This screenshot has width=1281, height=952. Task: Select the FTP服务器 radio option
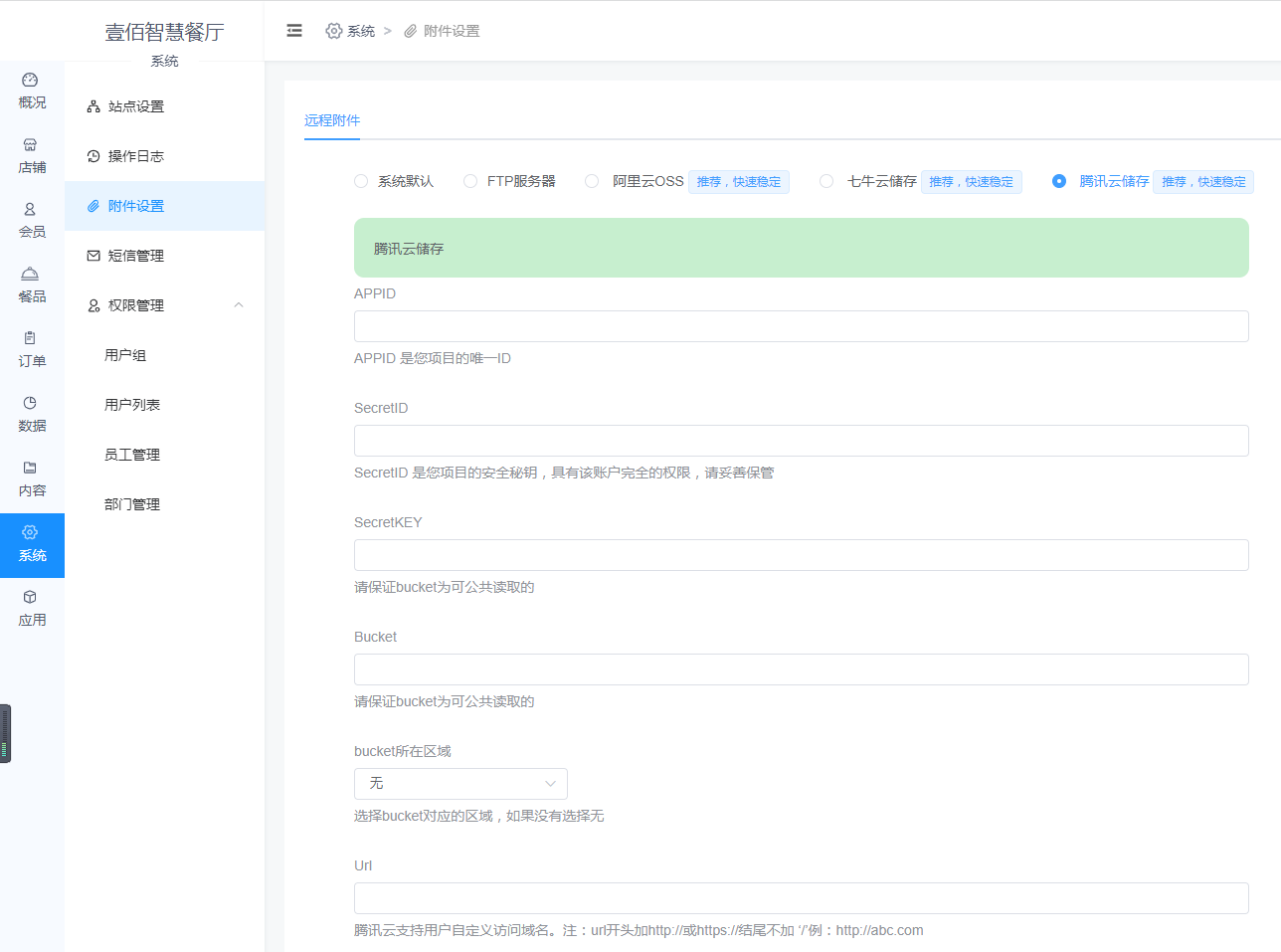[x=470, y=181]
